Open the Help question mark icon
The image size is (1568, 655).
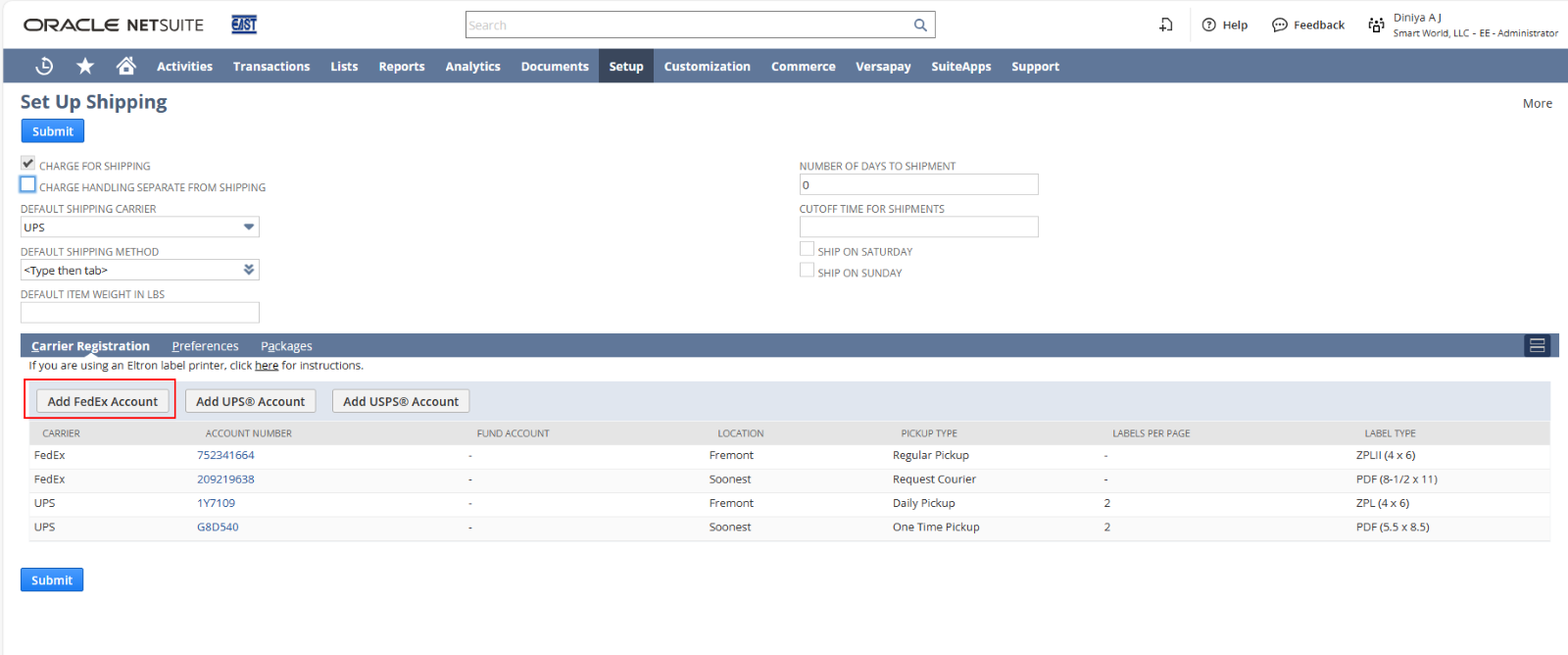(1208, 25)
